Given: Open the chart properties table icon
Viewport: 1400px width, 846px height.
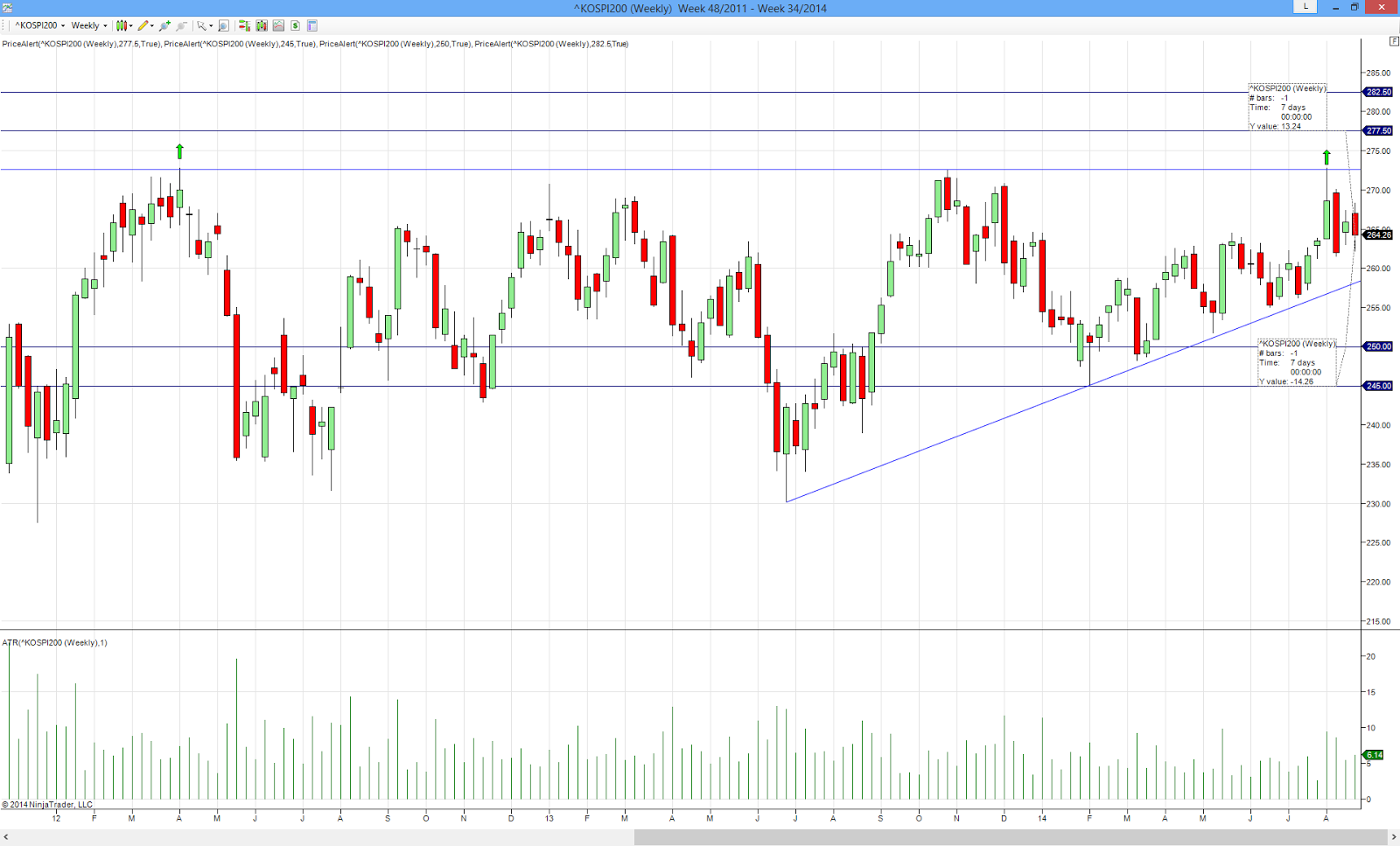Looking at the screenshot, I should (311, 25).
